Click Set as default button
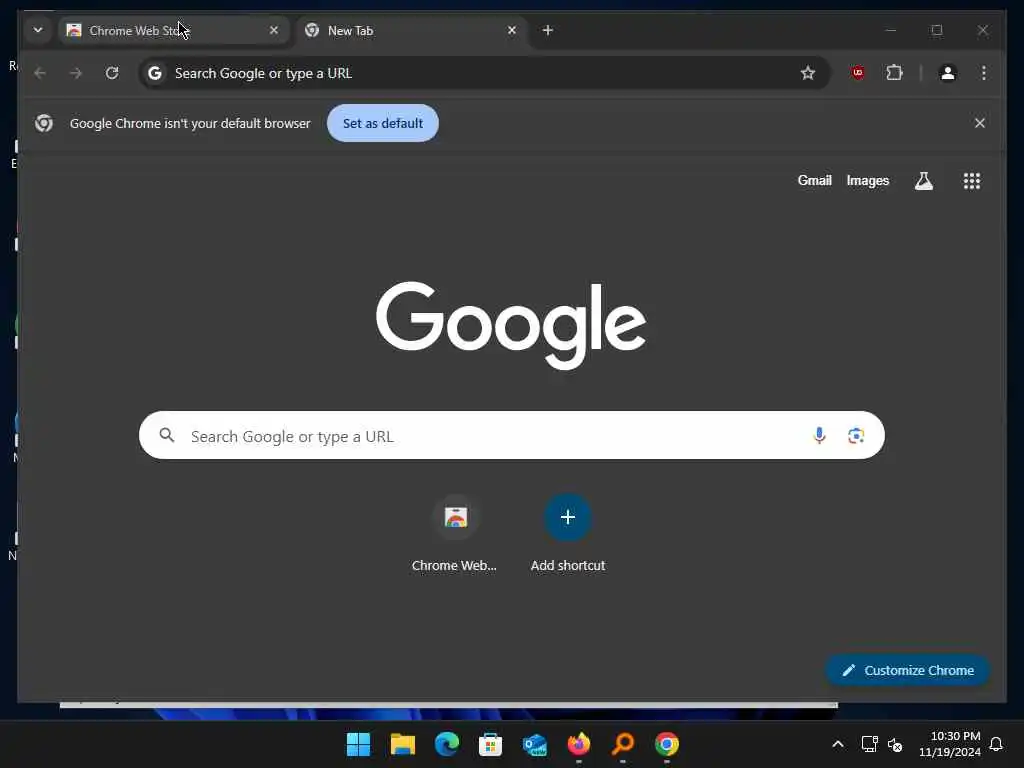Image resolution: width=1024 pixels, height=768 pixels. coord(383,123)
